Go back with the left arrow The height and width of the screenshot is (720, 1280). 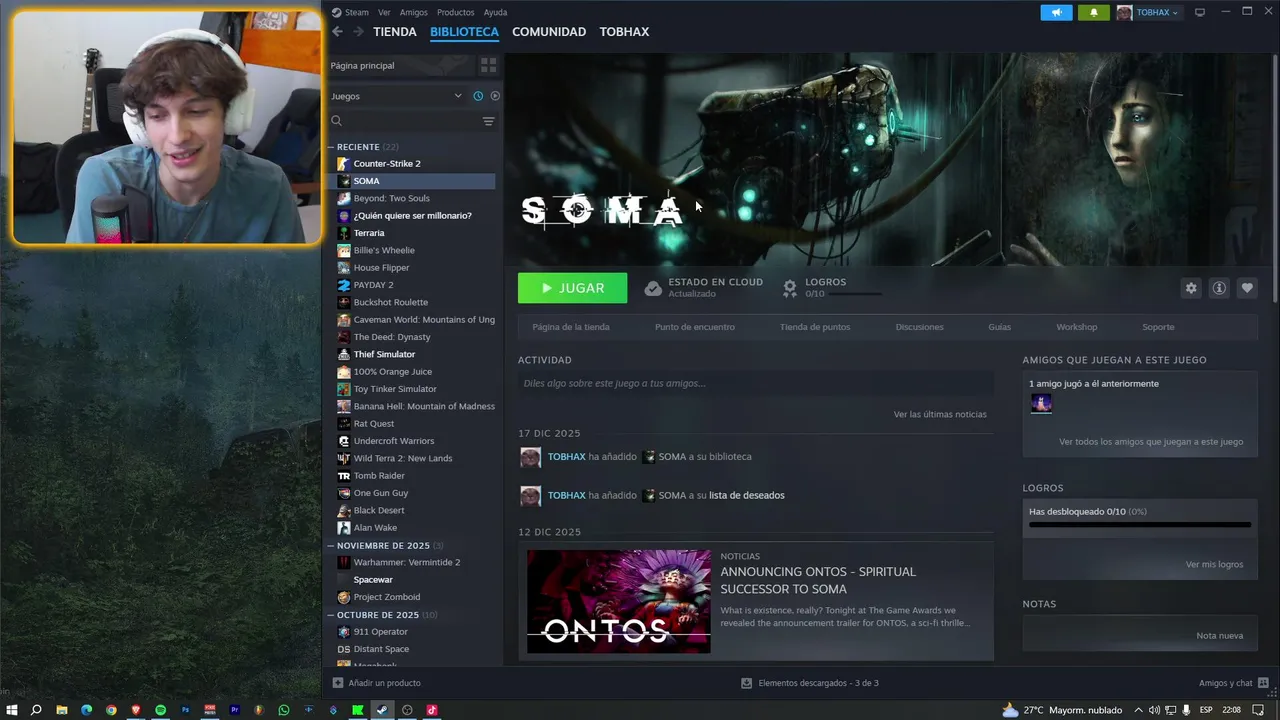[337, 32]
